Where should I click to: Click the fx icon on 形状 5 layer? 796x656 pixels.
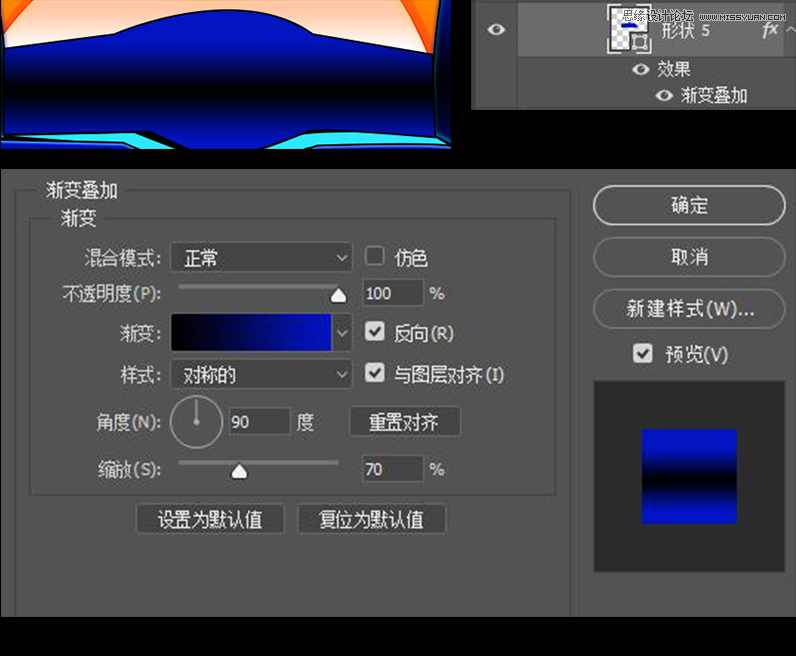click(x=770, y=30)
